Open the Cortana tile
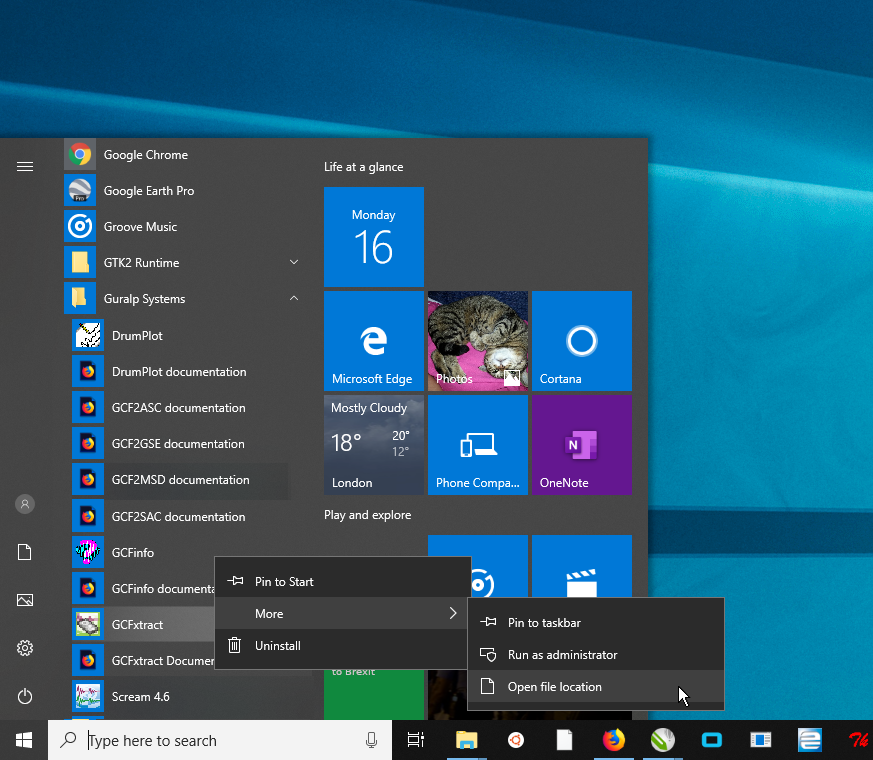873x760 pixels. (582, 341)
